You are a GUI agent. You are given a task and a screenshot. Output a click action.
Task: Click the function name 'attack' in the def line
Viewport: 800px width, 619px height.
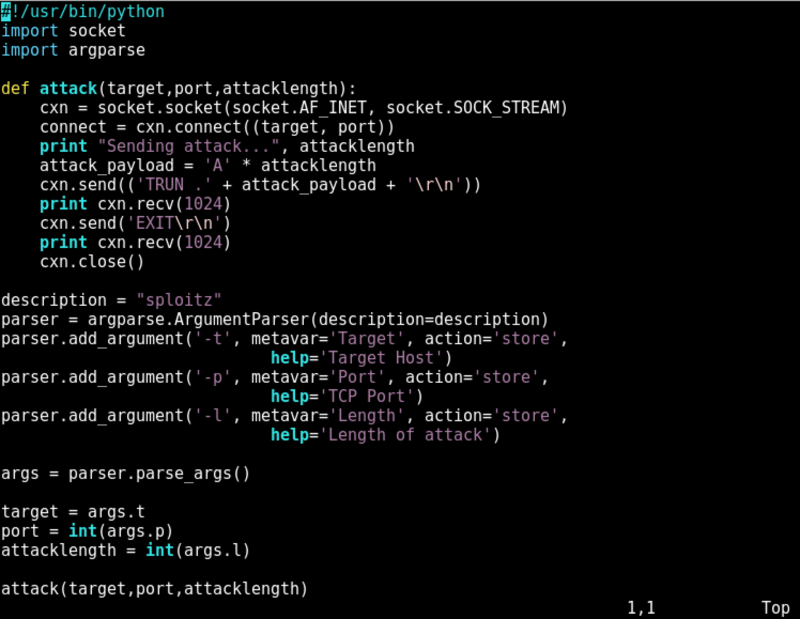click(x=68, y=88)
